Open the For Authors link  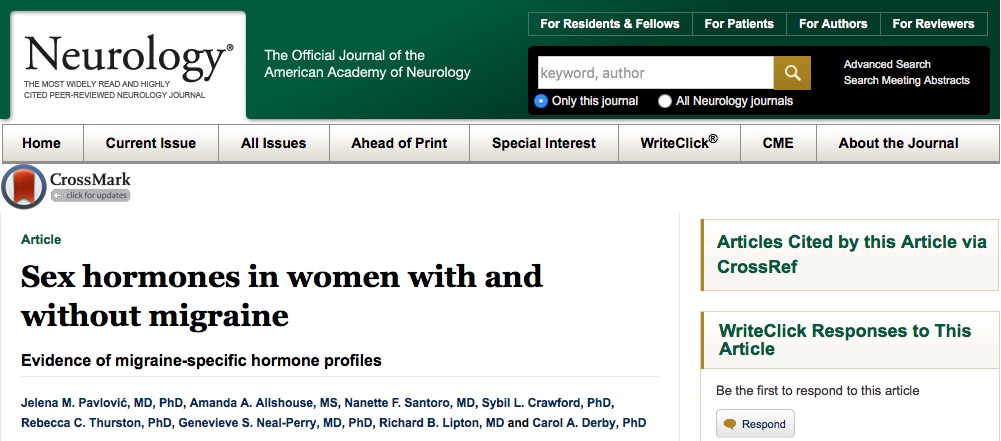click(833, 24)
